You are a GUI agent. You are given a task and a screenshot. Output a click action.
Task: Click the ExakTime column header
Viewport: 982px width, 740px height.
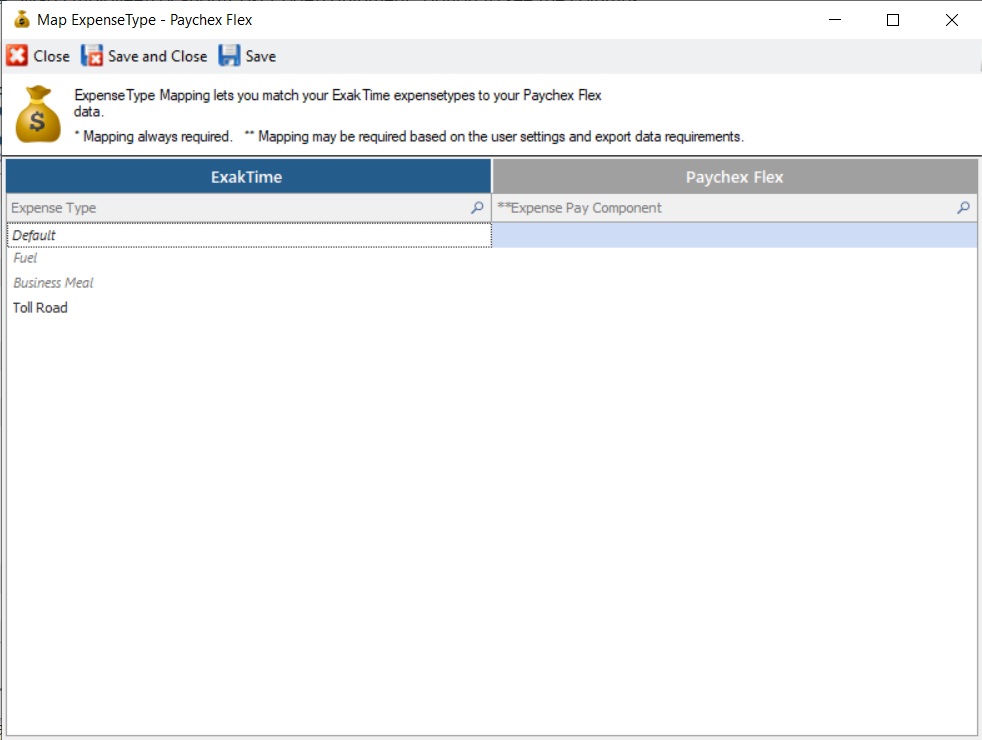point(249,177)
